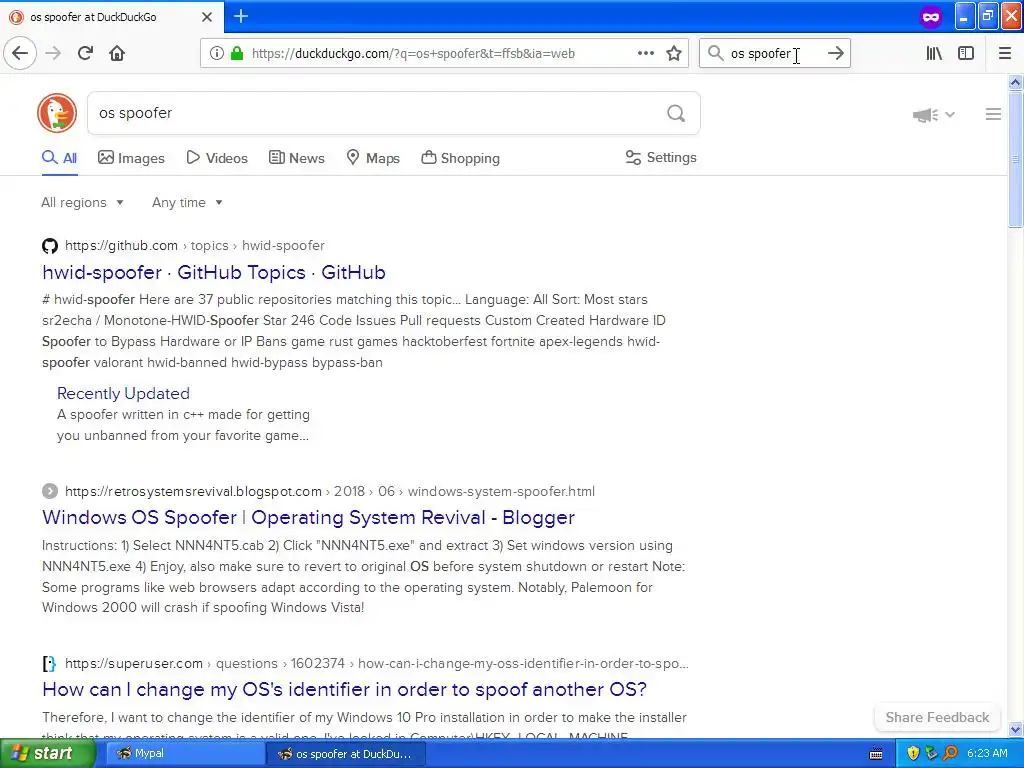Click magnifier icon in browser search box
The width and height of the screenshot is (1024, 768).
pos(716,53)
